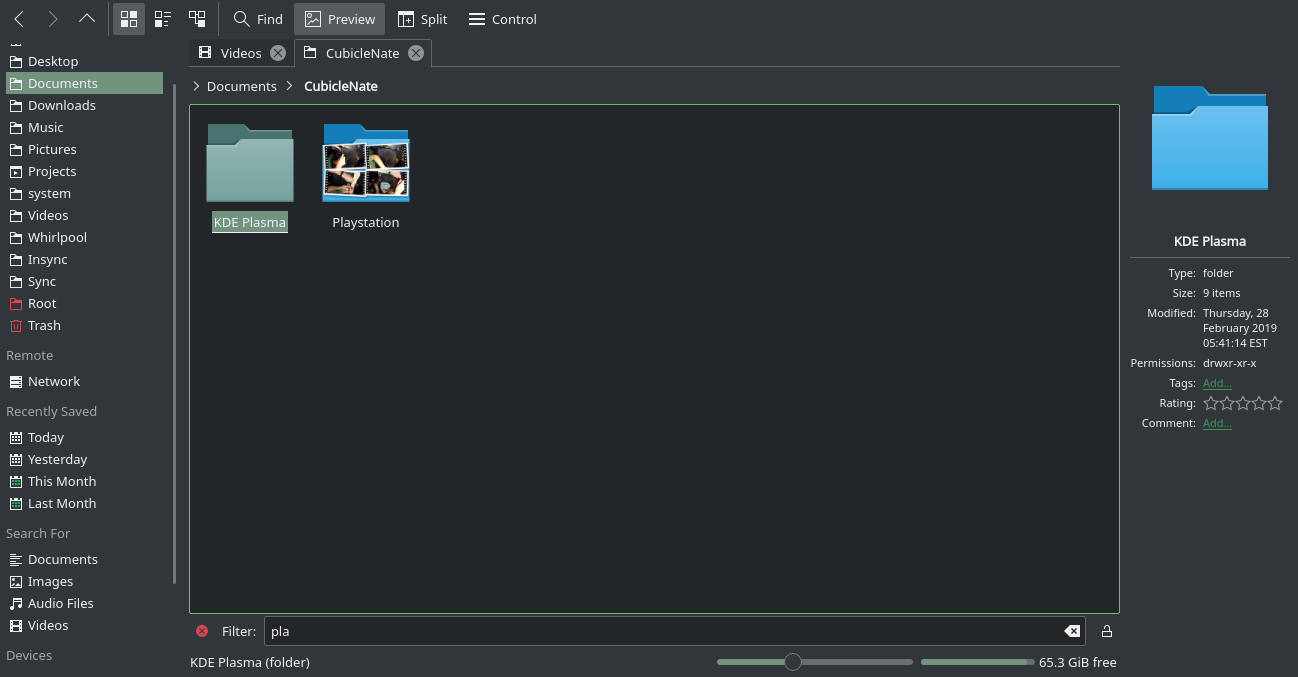This screenshot has width=1298, height=677.
Task: Switch to Icons view mode
Action: tap(128, 18)
